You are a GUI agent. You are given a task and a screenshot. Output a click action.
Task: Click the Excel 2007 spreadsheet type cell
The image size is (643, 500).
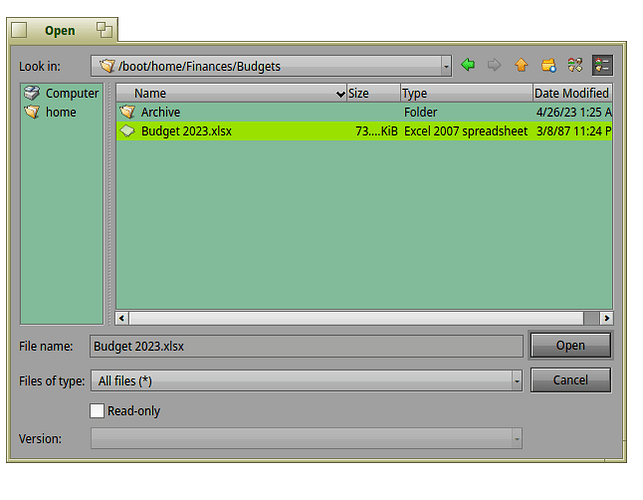(466, 131)
